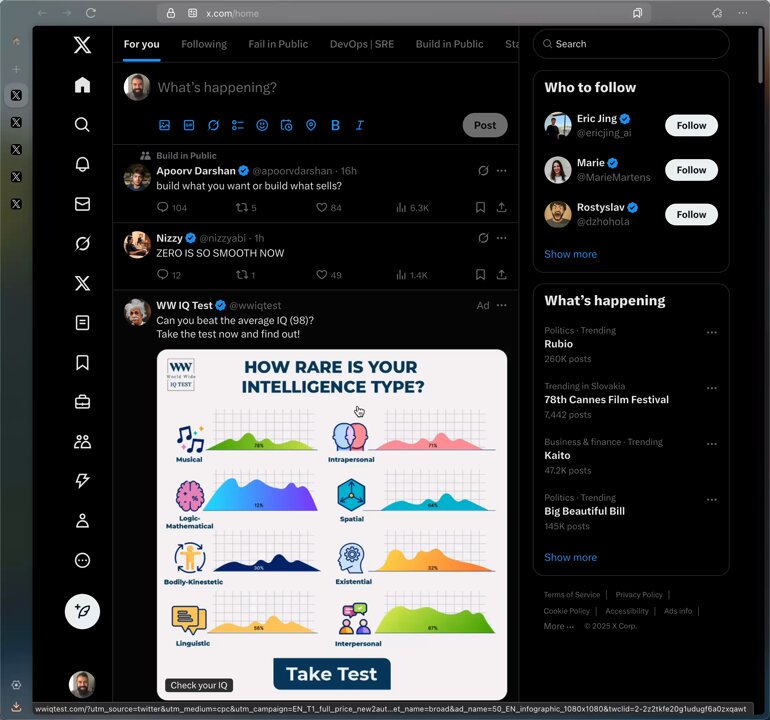Open account avatar at sidebar bottom

click(x=82, y=684)
